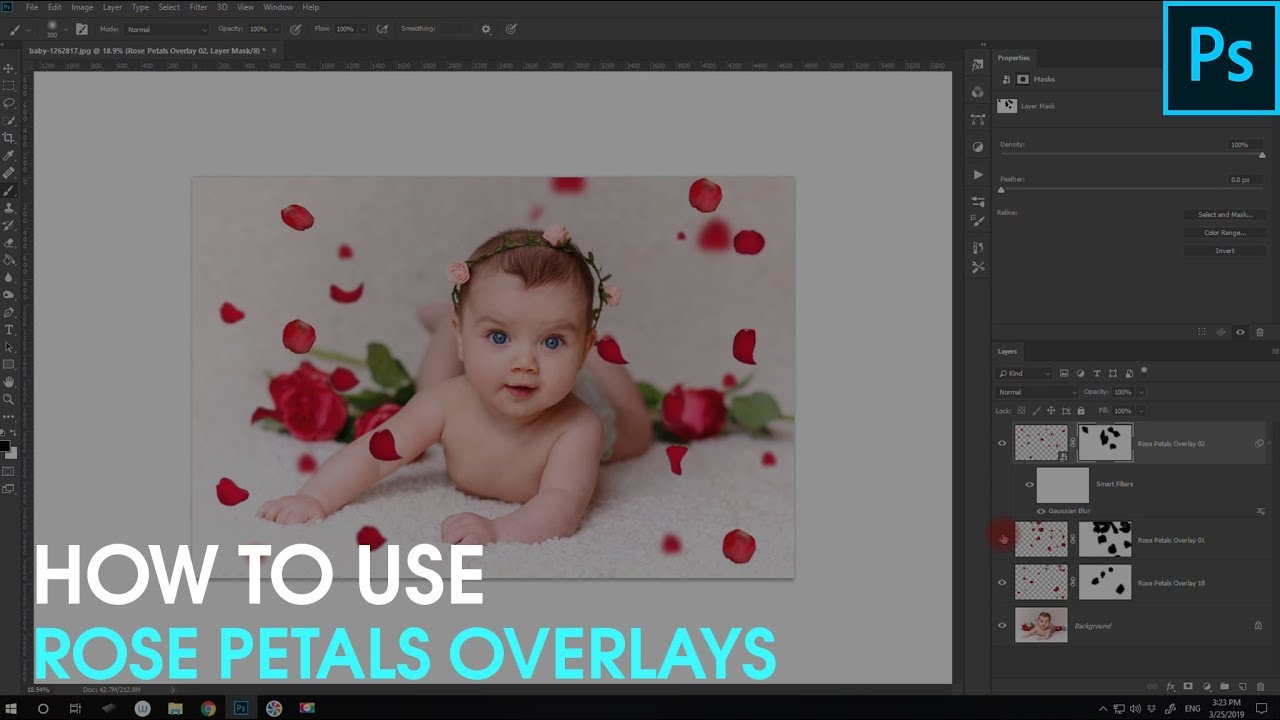Open Gaussian Blur filter blending options icon
This screenshot has height=720, width=1280.
1260,511
